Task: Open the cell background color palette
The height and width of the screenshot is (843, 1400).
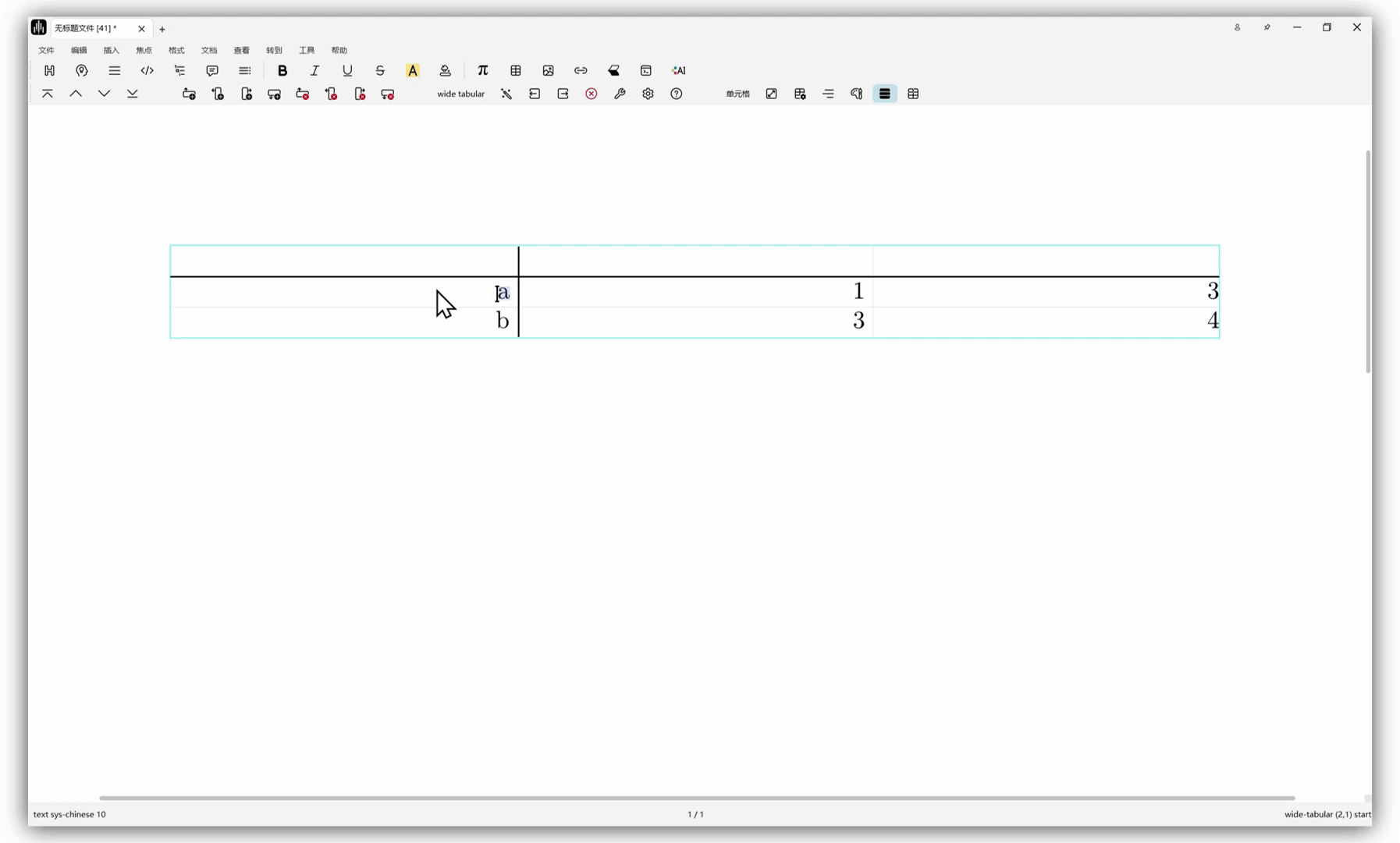Action: tap(856, 94)
